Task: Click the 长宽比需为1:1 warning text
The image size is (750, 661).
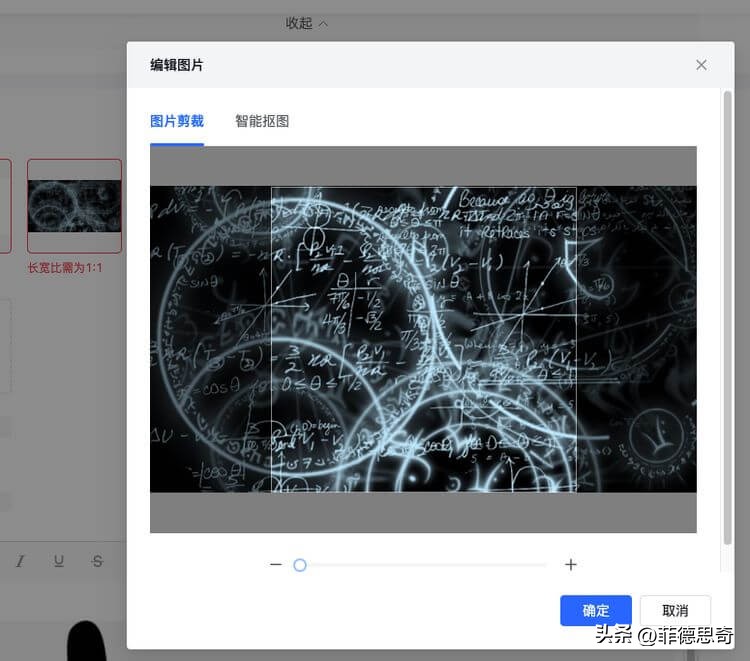Action: coord(65,268)
